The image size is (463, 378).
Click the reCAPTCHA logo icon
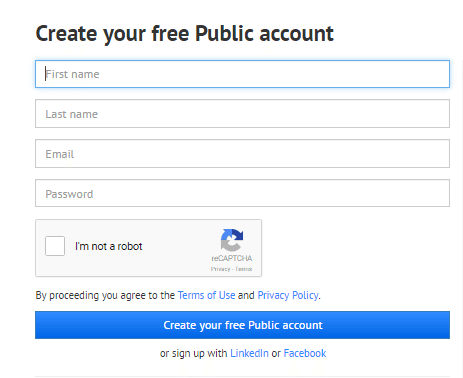click(x=232, y=240)
